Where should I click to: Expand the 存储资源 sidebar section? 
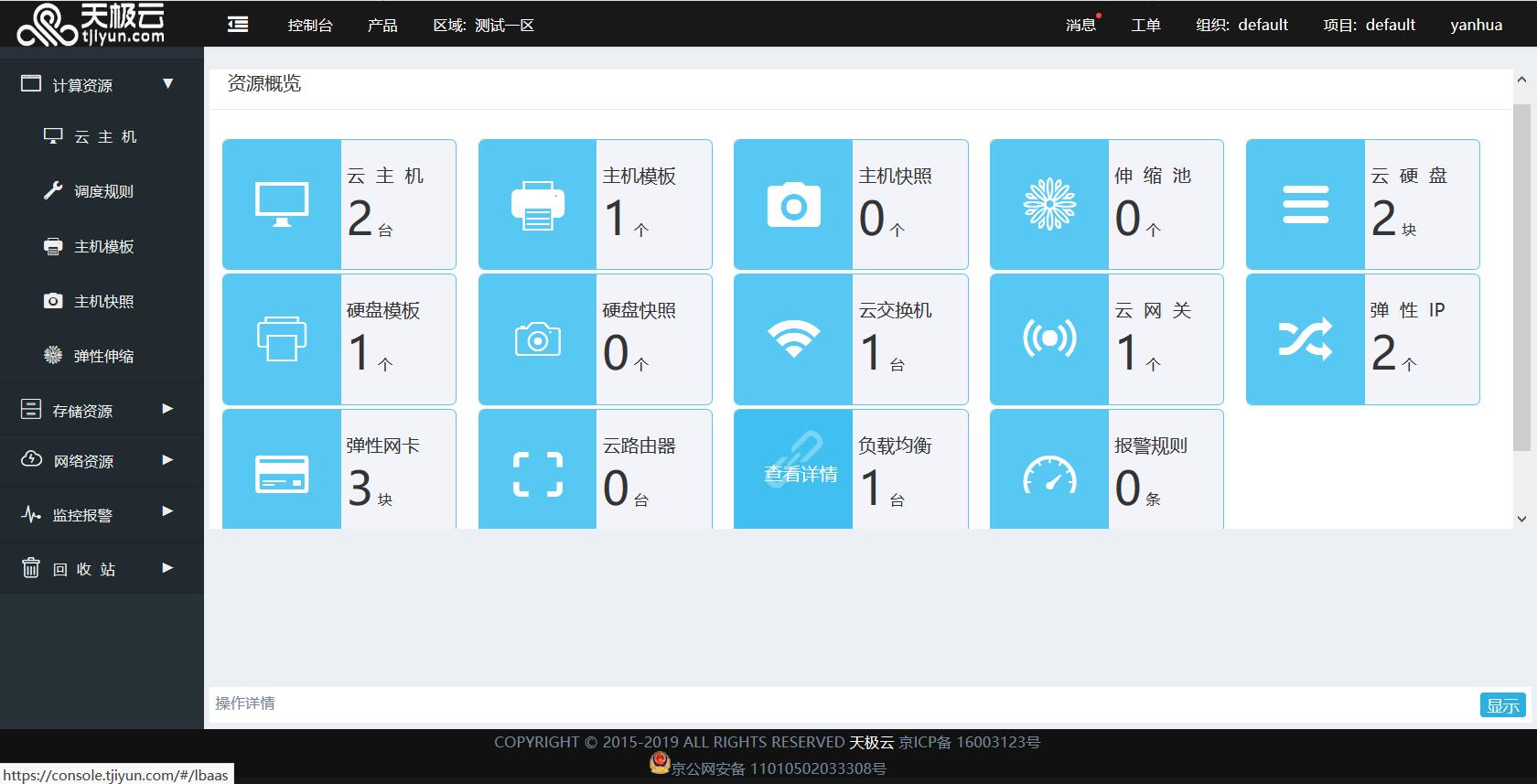pyautogui.click(x=167, y=409)
